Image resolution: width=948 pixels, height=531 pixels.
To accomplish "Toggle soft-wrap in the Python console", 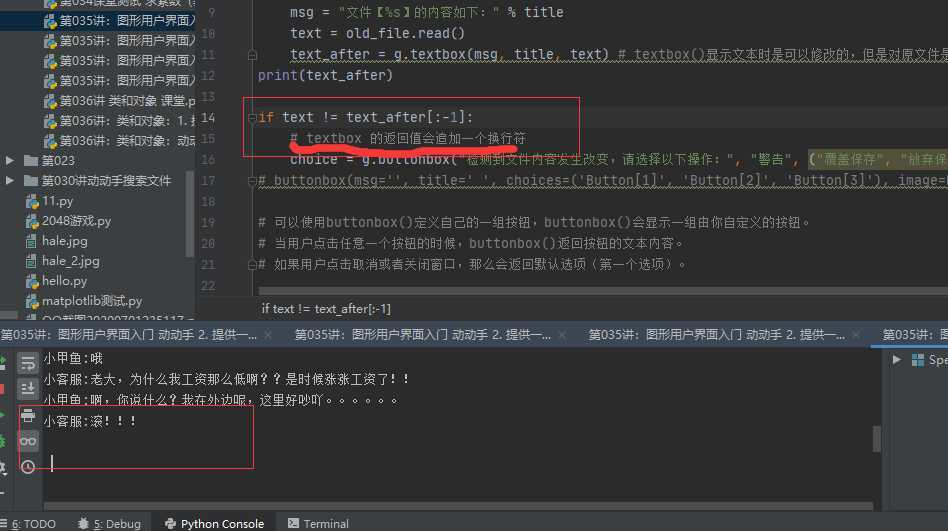I will 28,363.
